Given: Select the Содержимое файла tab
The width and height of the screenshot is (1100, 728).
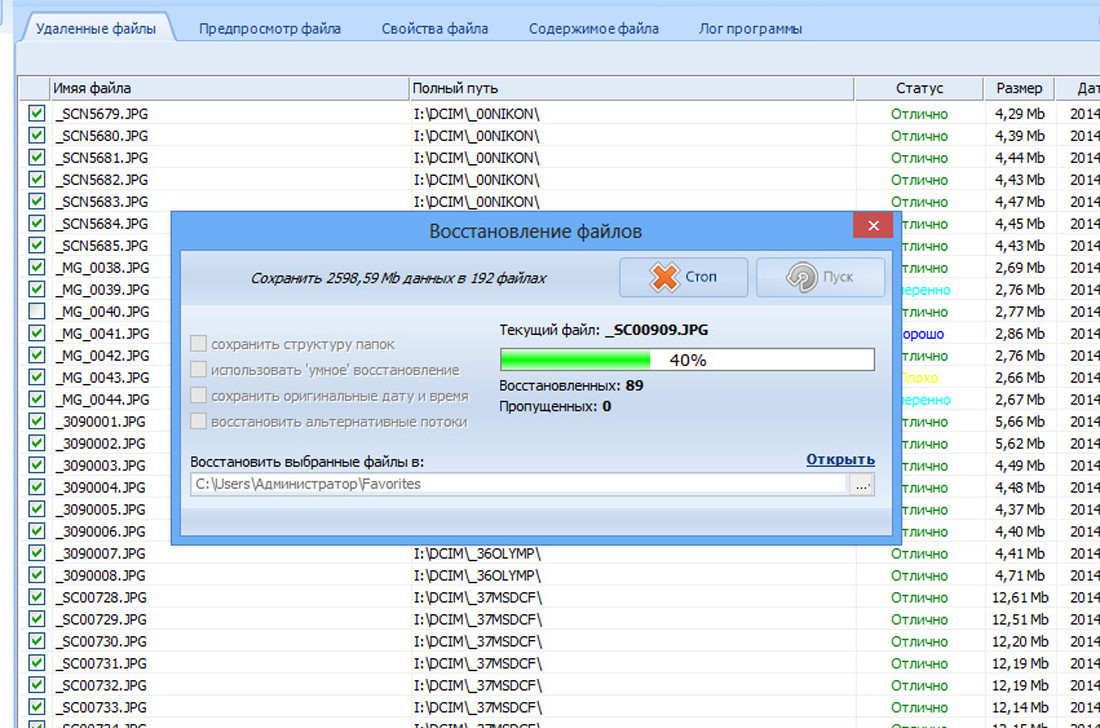Looking at the screenshot, I should coord(593,29).
